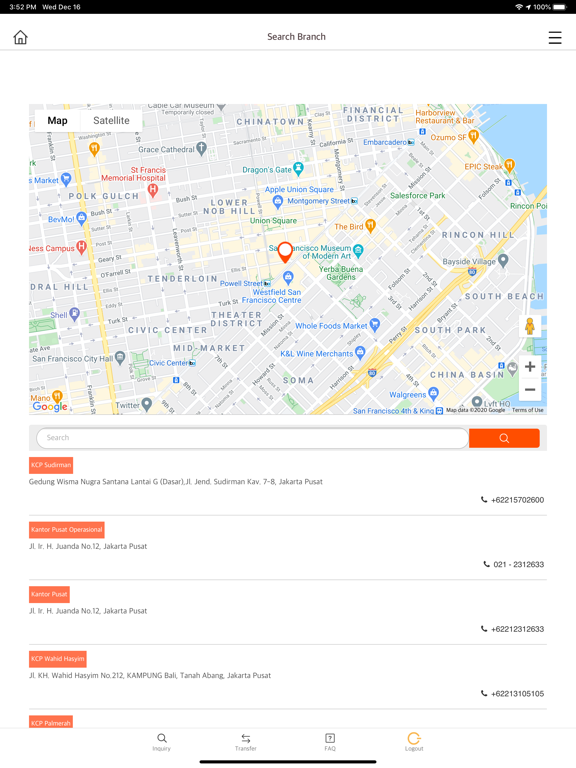Focus the branch Search input field
The width and height of the screenshot is (576, 768).
tap(252, 438)
